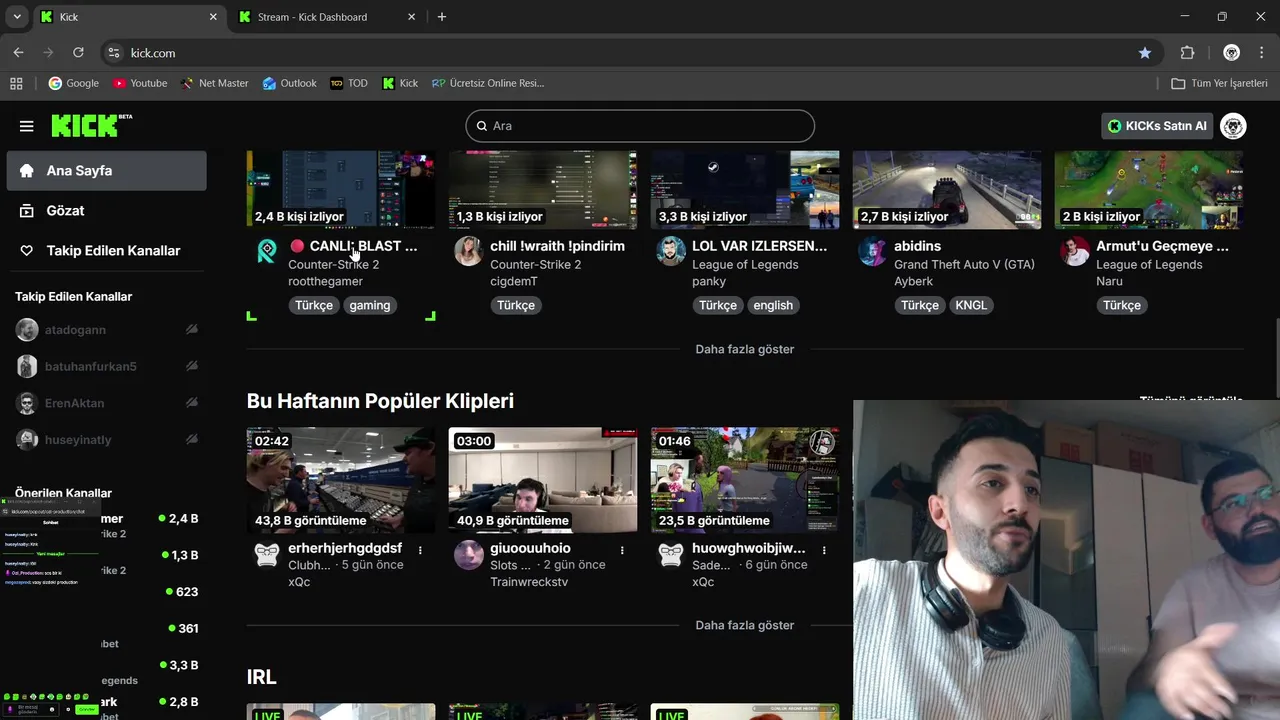1280x720 pixels.
Task: Open a new browser tab
Action: click(x=442, y=17)
